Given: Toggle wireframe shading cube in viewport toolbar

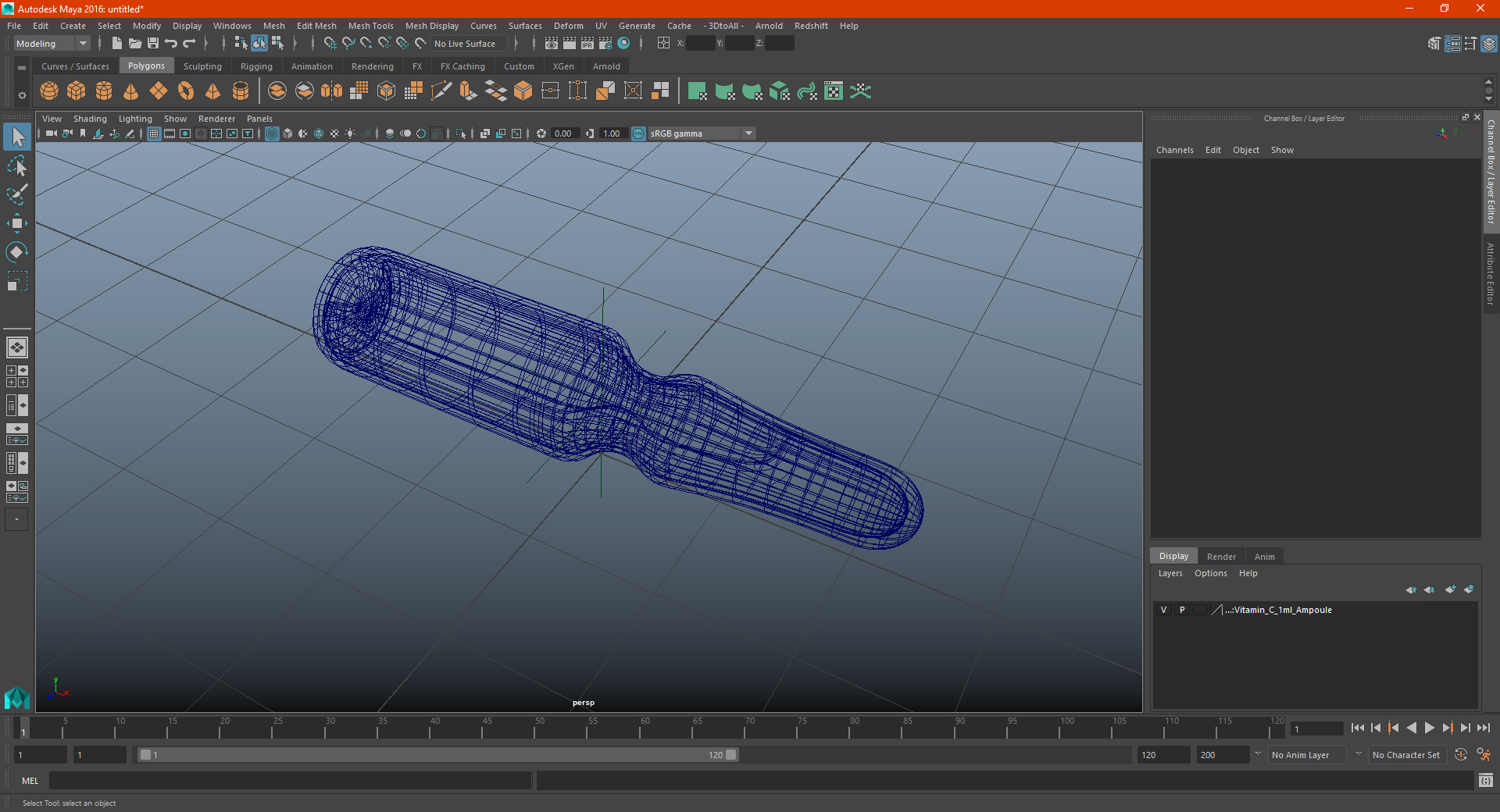Looking at the screenshot, I should (x=272, y=134).
